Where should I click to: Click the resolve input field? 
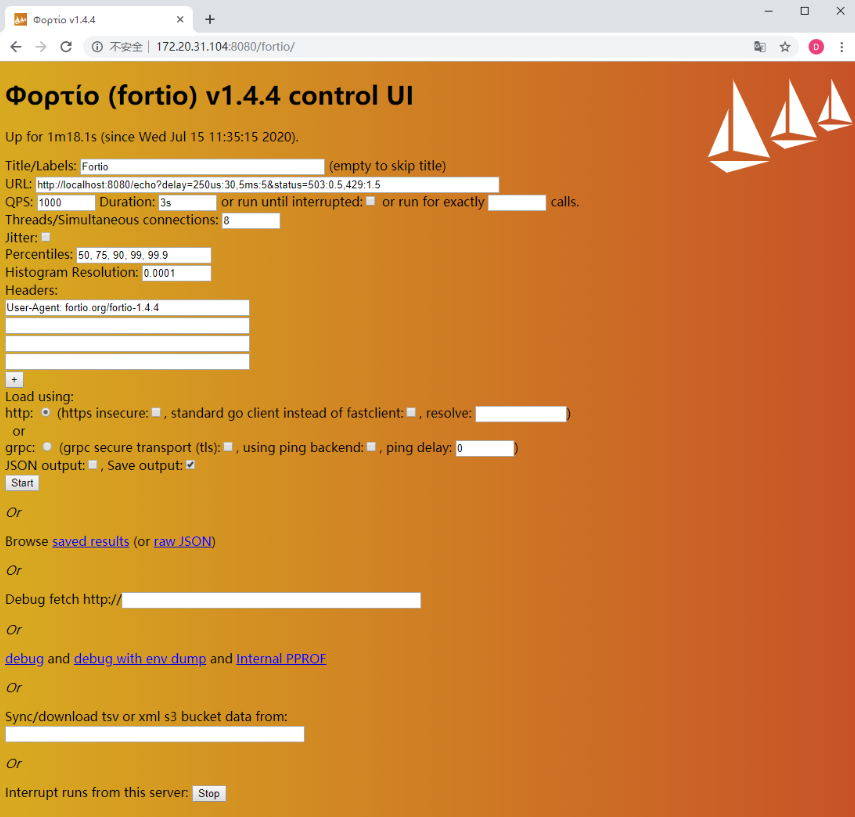521,414
